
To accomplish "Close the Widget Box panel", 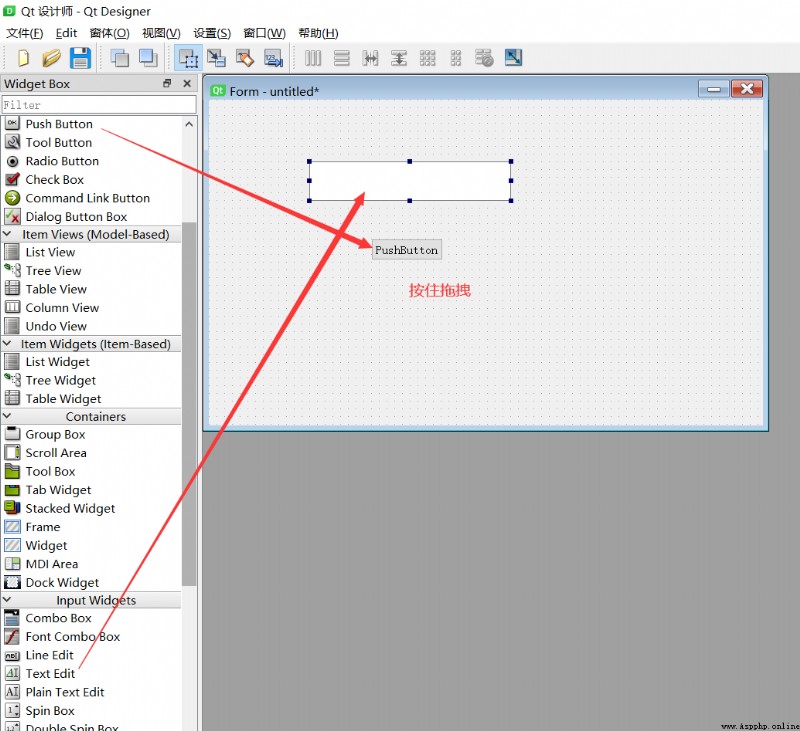I will (187, 83).
